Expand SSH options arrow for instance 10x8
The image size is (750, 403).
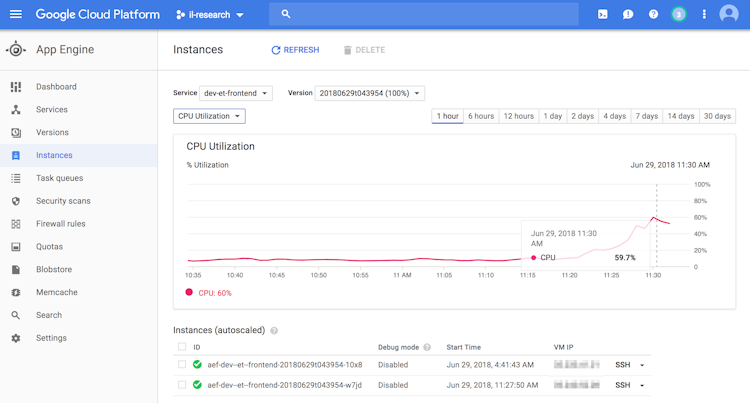point(642,365)
